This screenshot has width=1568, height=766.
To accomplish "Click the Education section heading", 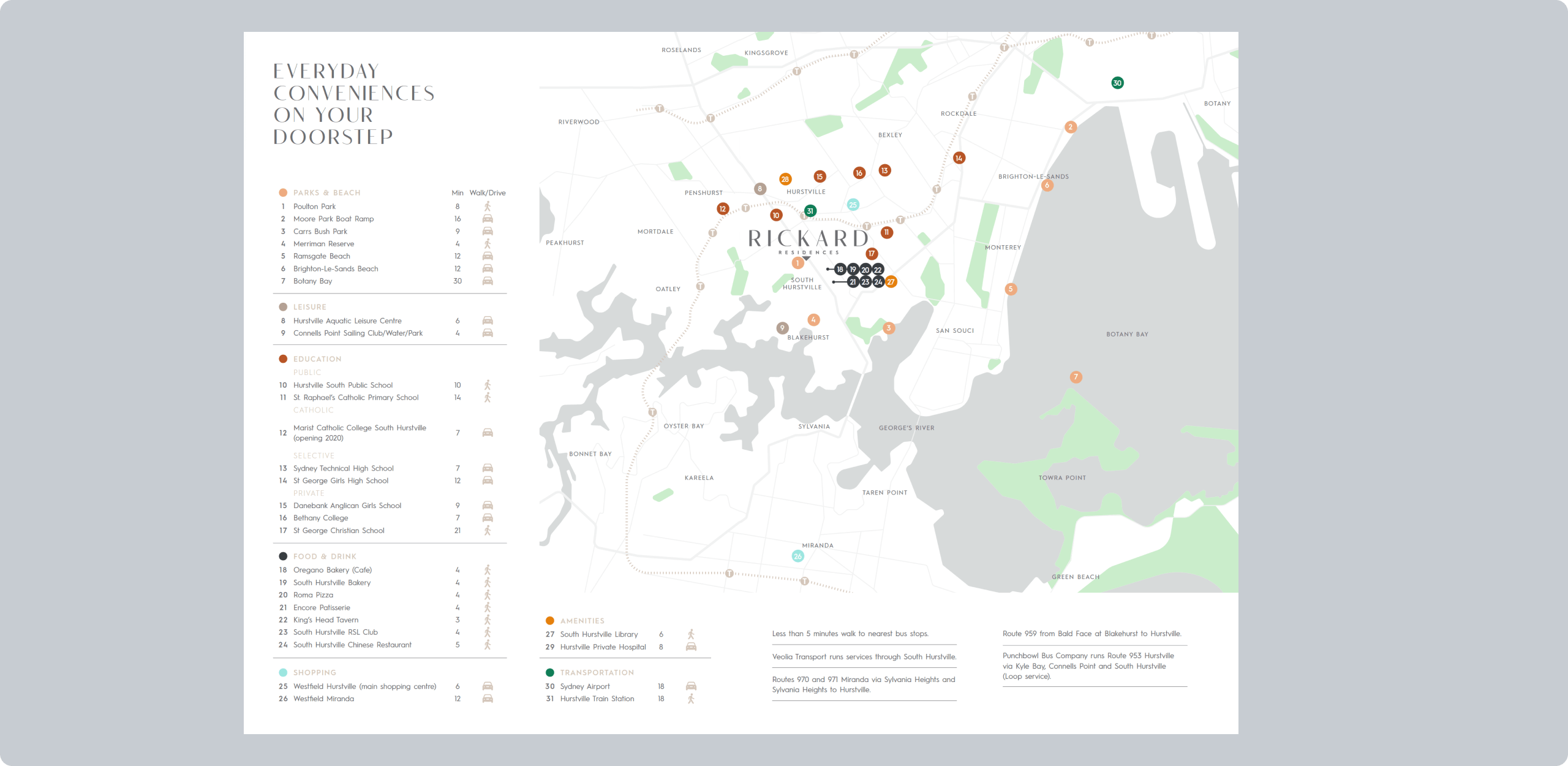I will coord(317,359).
